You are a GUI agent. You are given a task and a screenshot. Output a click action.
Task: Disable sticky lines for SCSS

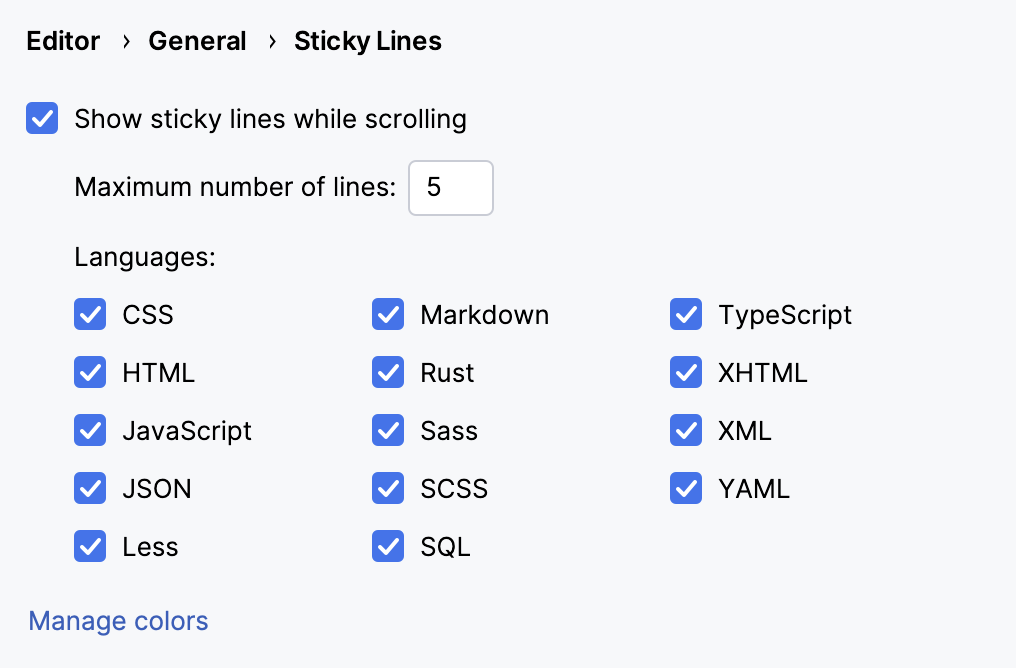click(388, 489)
